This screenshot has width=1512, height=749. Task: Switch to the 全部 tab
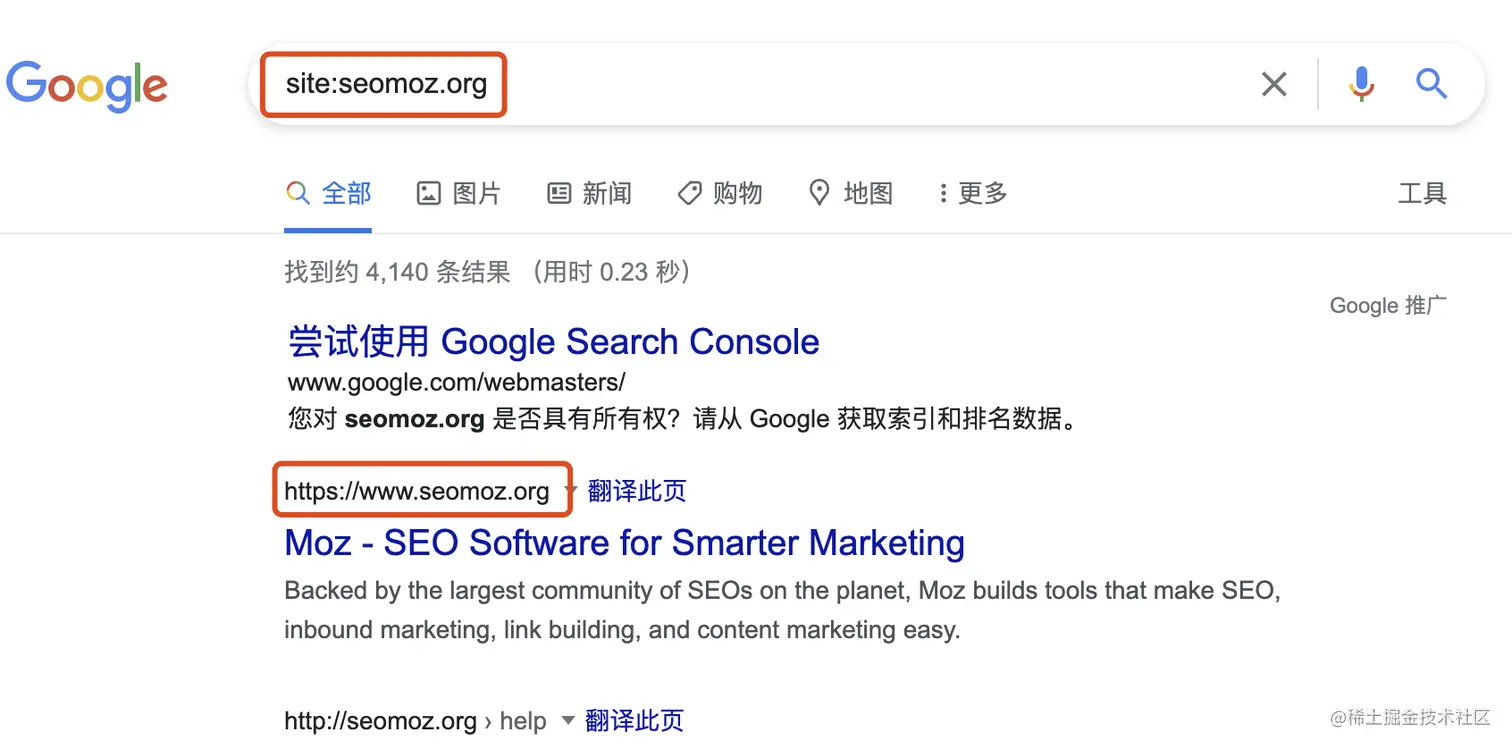(328, 193)
